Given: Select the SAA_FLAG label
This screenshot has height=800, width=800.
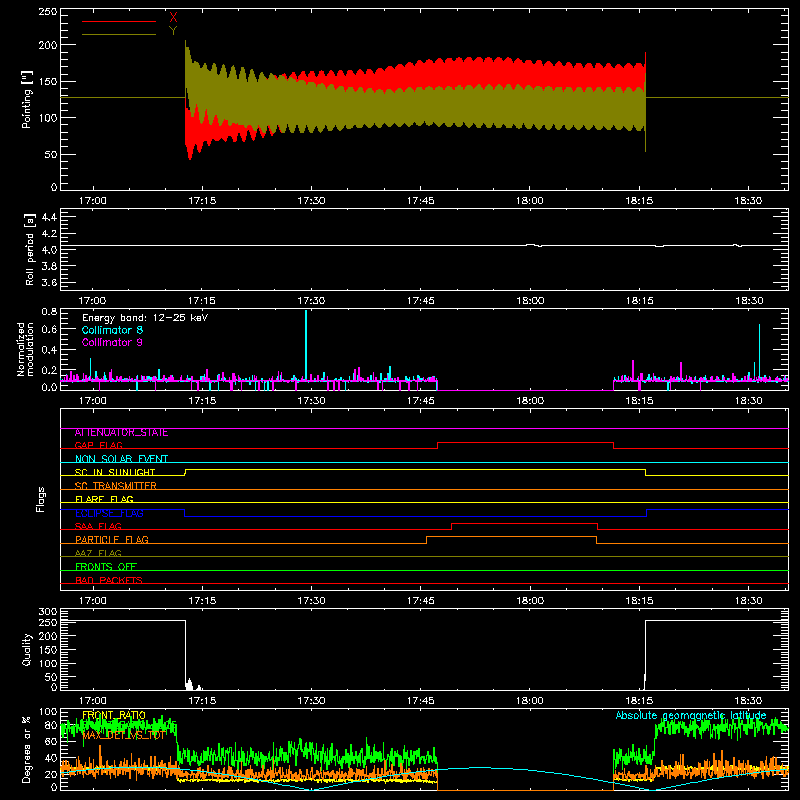Looking at the screenshot, I should 98,526.
